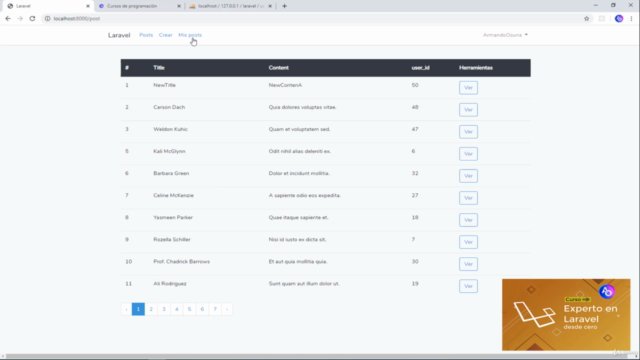Click the Experto en Laravel course thumbnail
640x360 pixels.
coord(566,315)
